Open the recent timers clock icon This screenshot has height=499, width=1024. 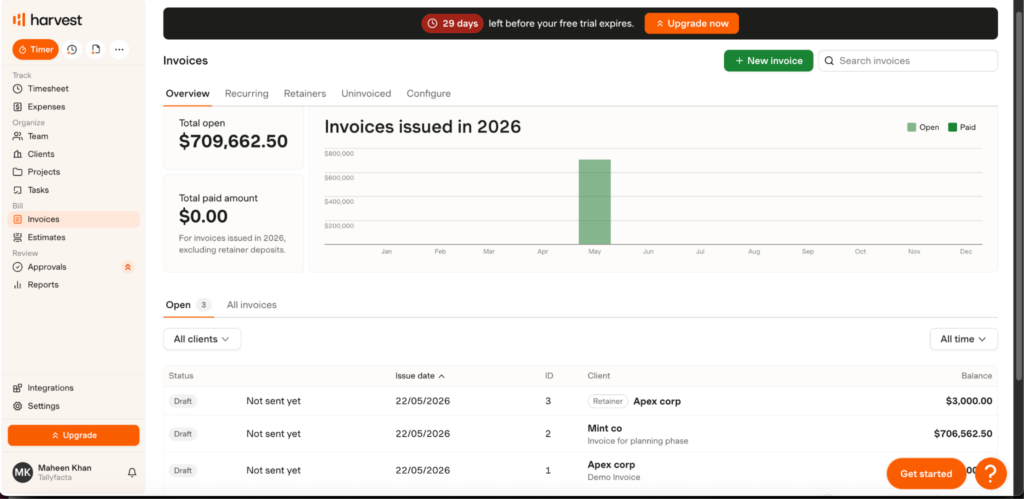point(72,50)
